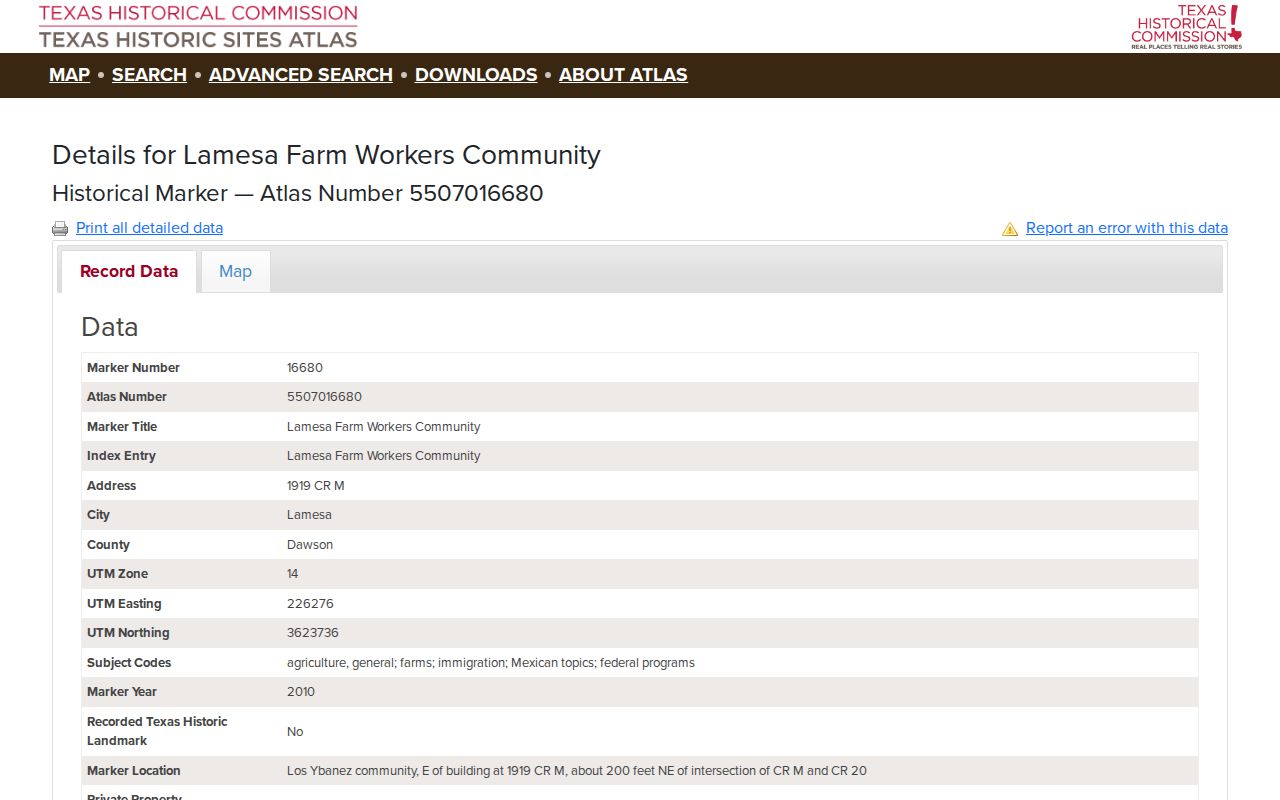Click the Texas Historical Commission logo at top right
The image size is (1280, 800).
coord(1186,27)
